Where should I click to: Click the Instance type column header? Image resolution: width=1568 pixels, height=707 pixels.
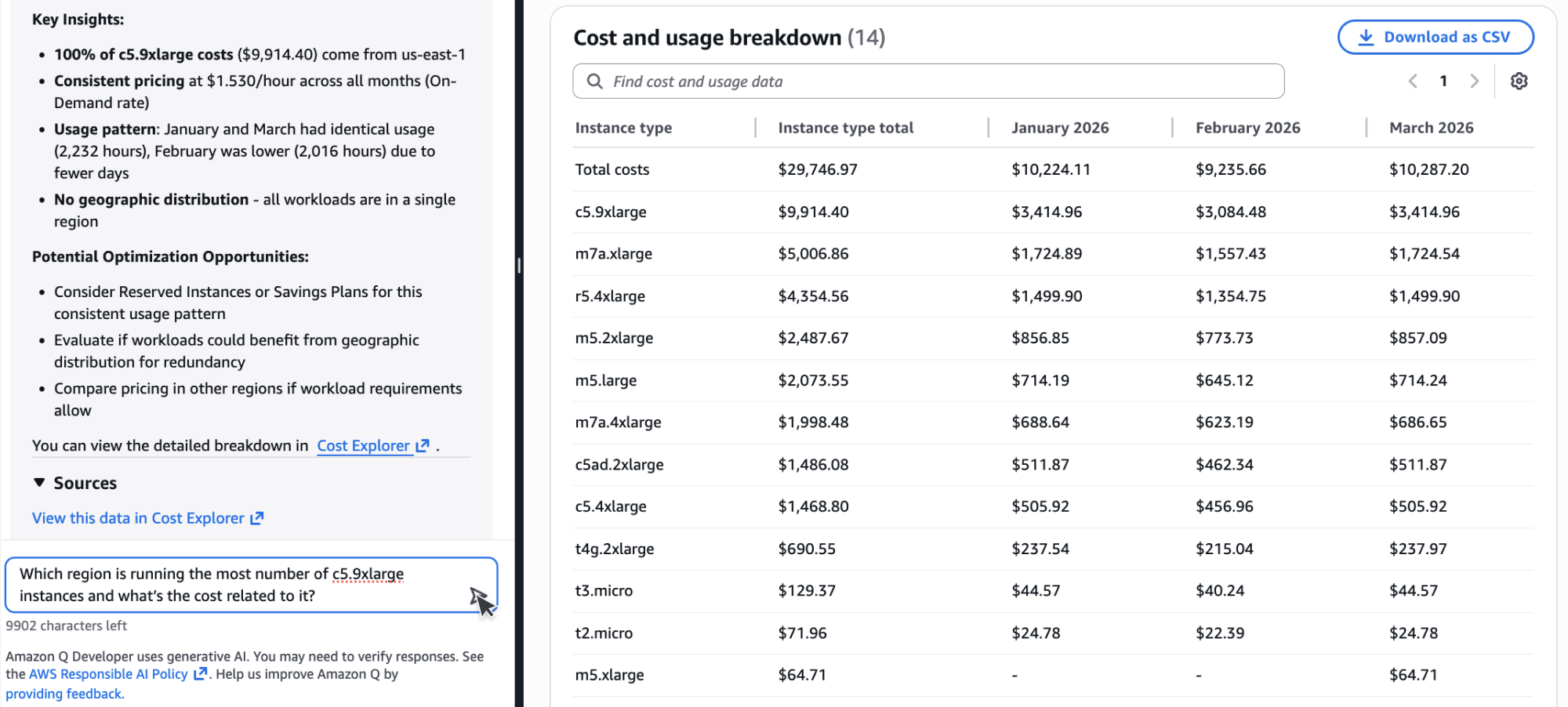623,127
